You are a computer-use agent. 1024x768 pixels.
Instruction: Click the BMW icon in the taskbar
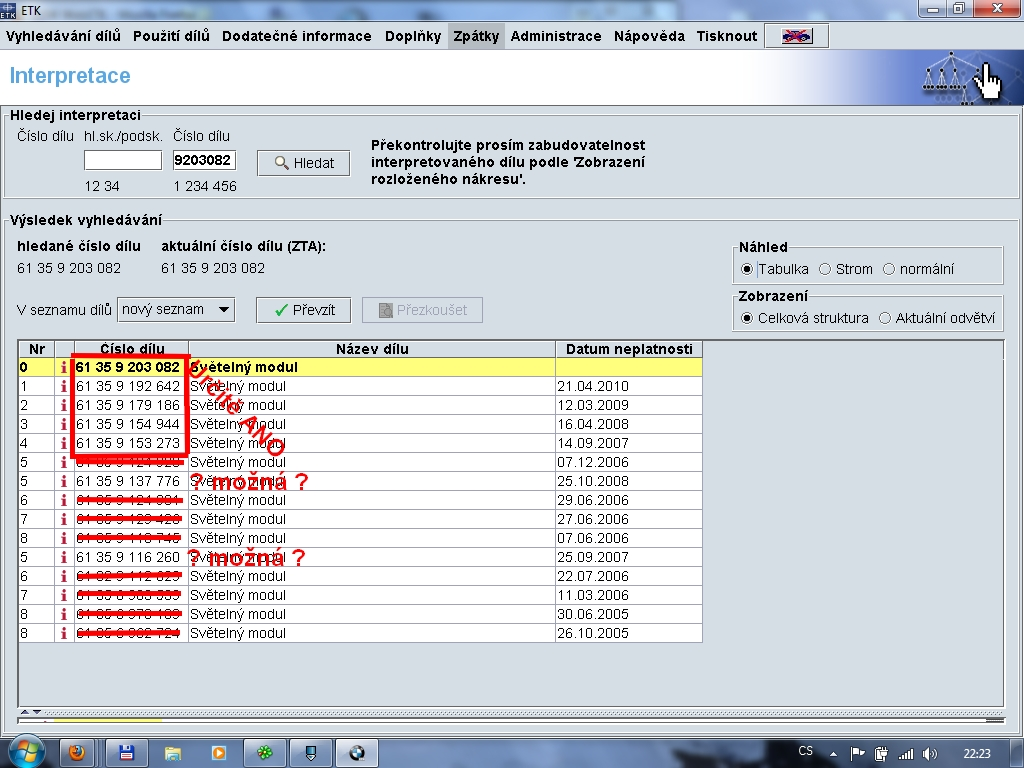[x=356, y=753]
